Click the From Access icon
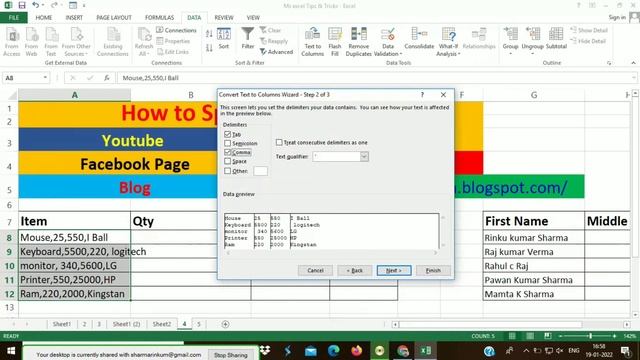640x360 pixels. [x=12, y=41]
